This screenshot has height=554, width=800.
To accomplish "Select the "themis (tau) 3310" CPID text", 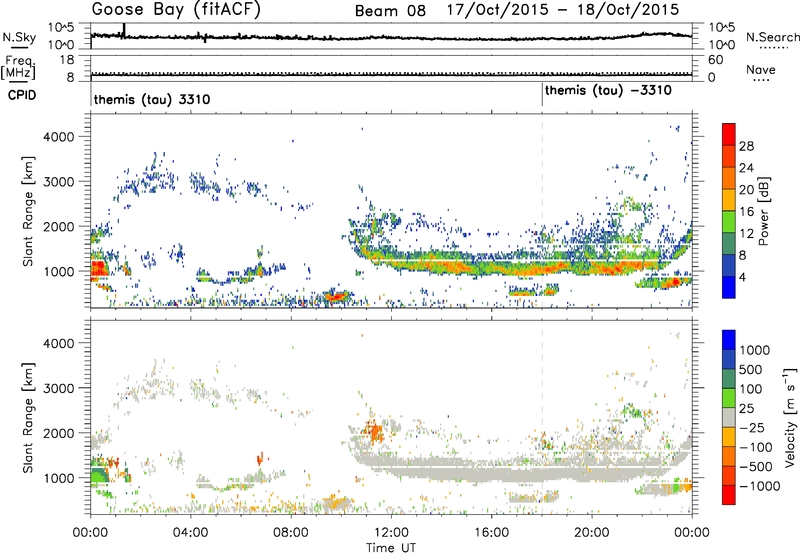I will coord(152,99).
